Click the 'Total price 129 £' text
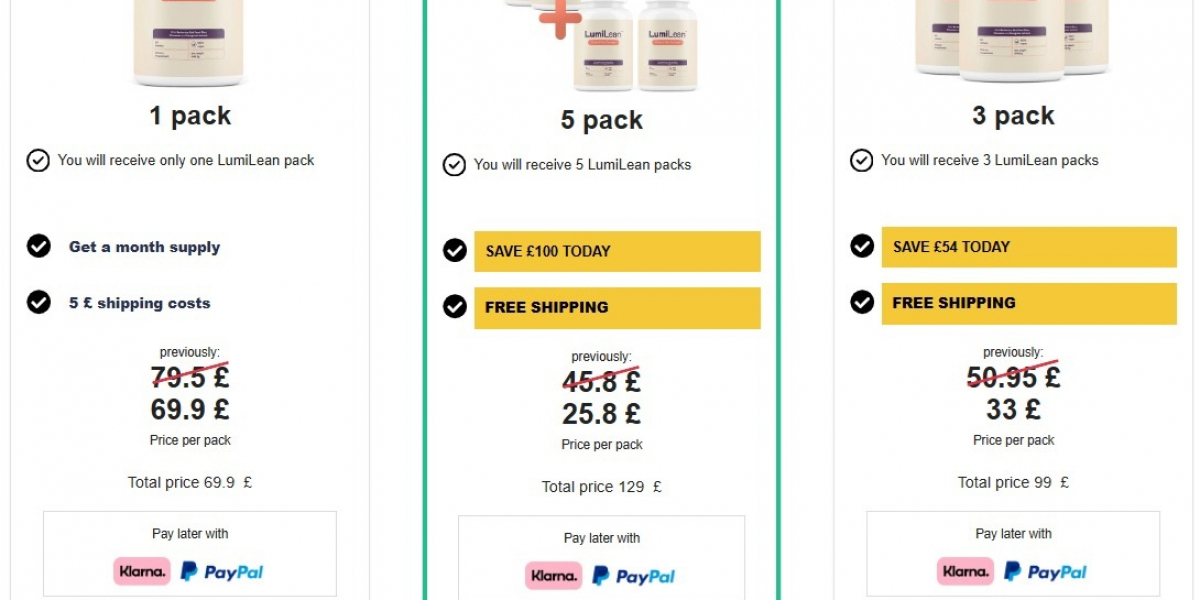The height and width of the screenshot is (600, 1200). (x=601, y=487)
